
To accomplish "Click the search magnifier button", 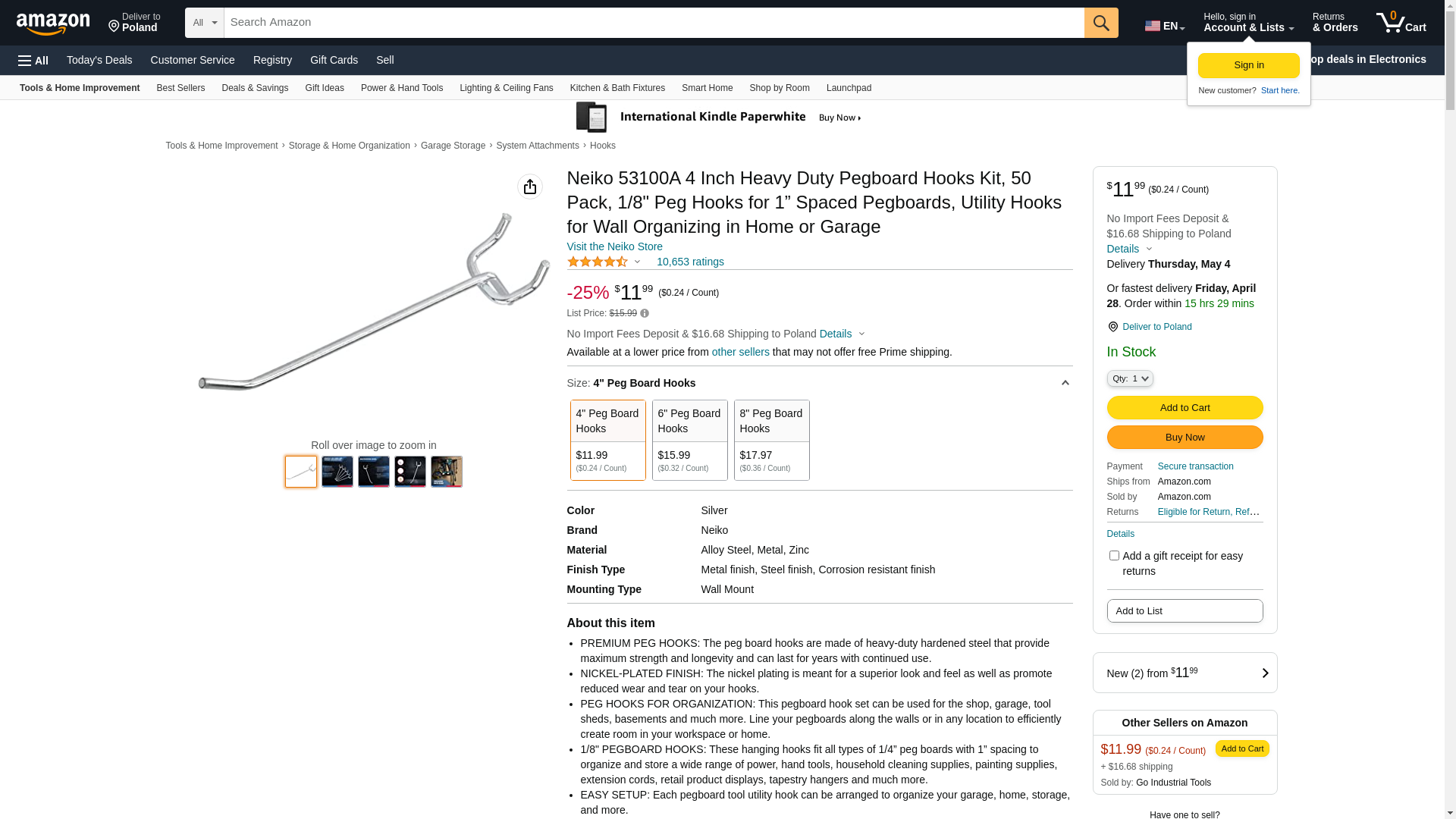I will click(x=1101, y=23).
